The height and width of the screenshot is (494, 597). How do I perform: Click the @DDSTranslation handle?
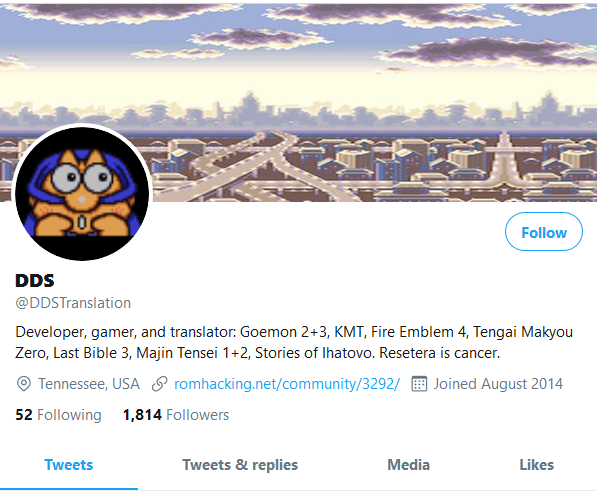pyautogui.click(x=73, y=303)
